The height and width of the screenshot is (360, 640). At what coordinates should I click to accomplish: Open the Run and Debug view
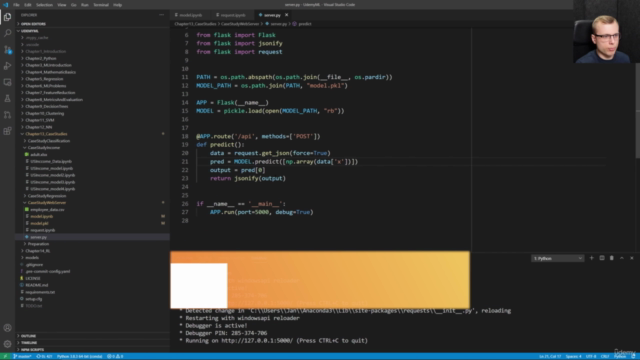7,66
